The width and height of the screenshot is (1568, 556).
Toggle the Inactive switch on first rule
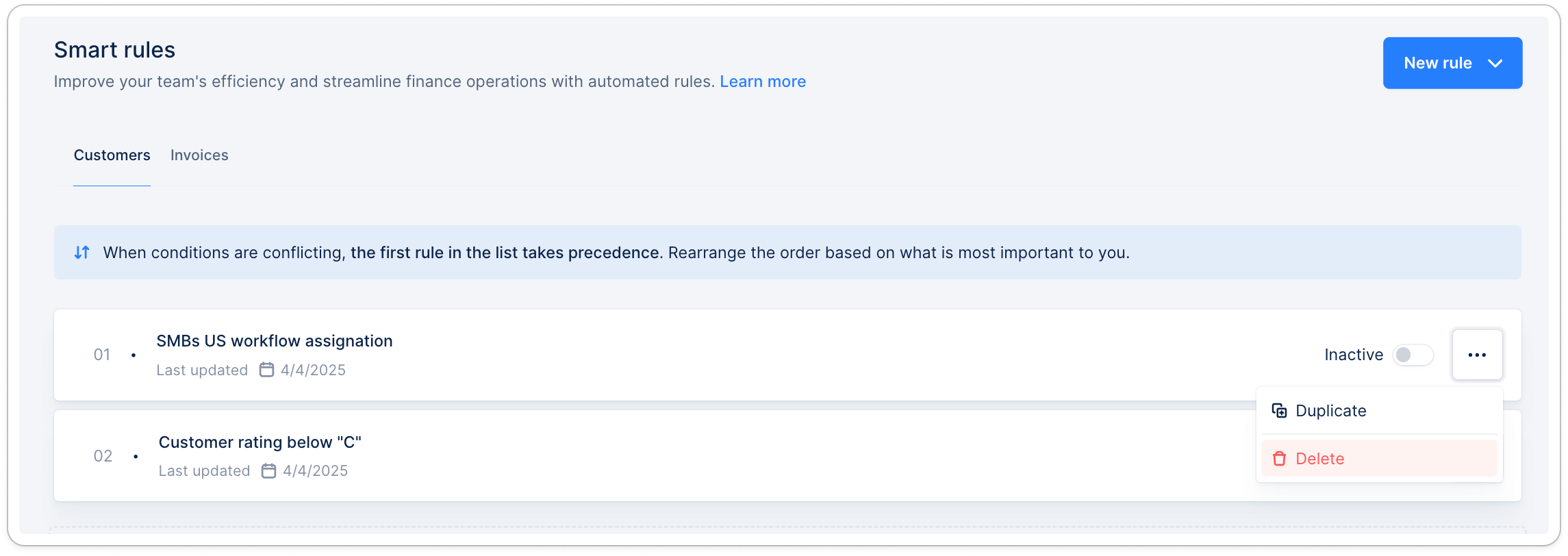click(1412, 355)
